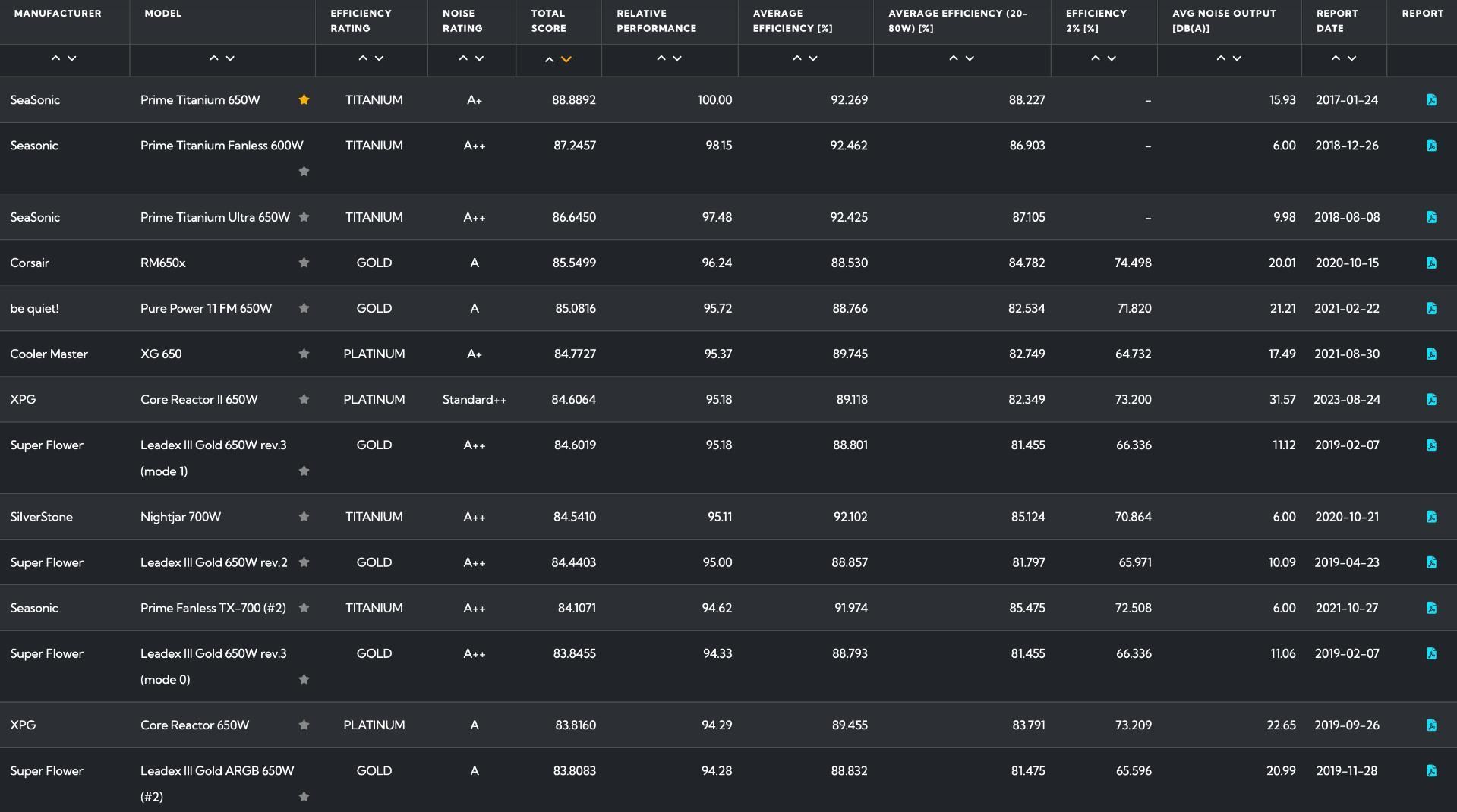The height and width of the screenshot is (812, 1457).
Task: Sort Efficiency Rating descending
Action: click(x=379, y=58)
